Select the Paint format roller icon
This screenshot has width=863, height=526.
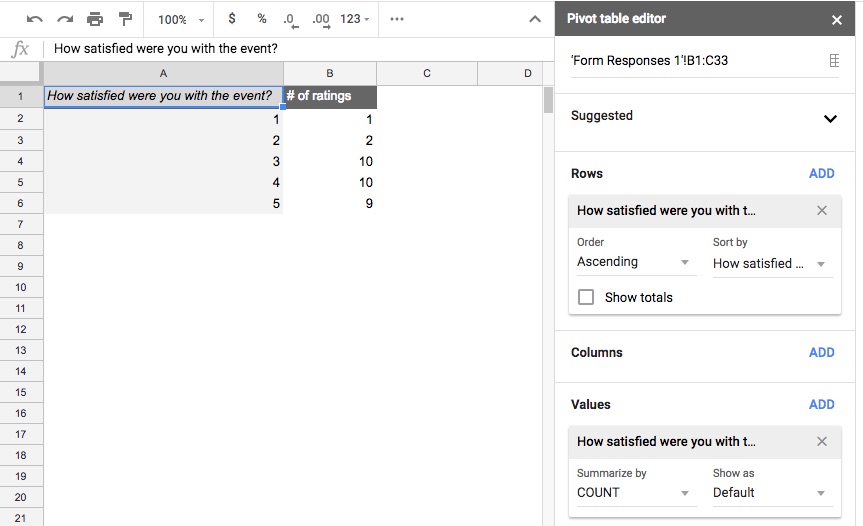[x=125, y=19]
